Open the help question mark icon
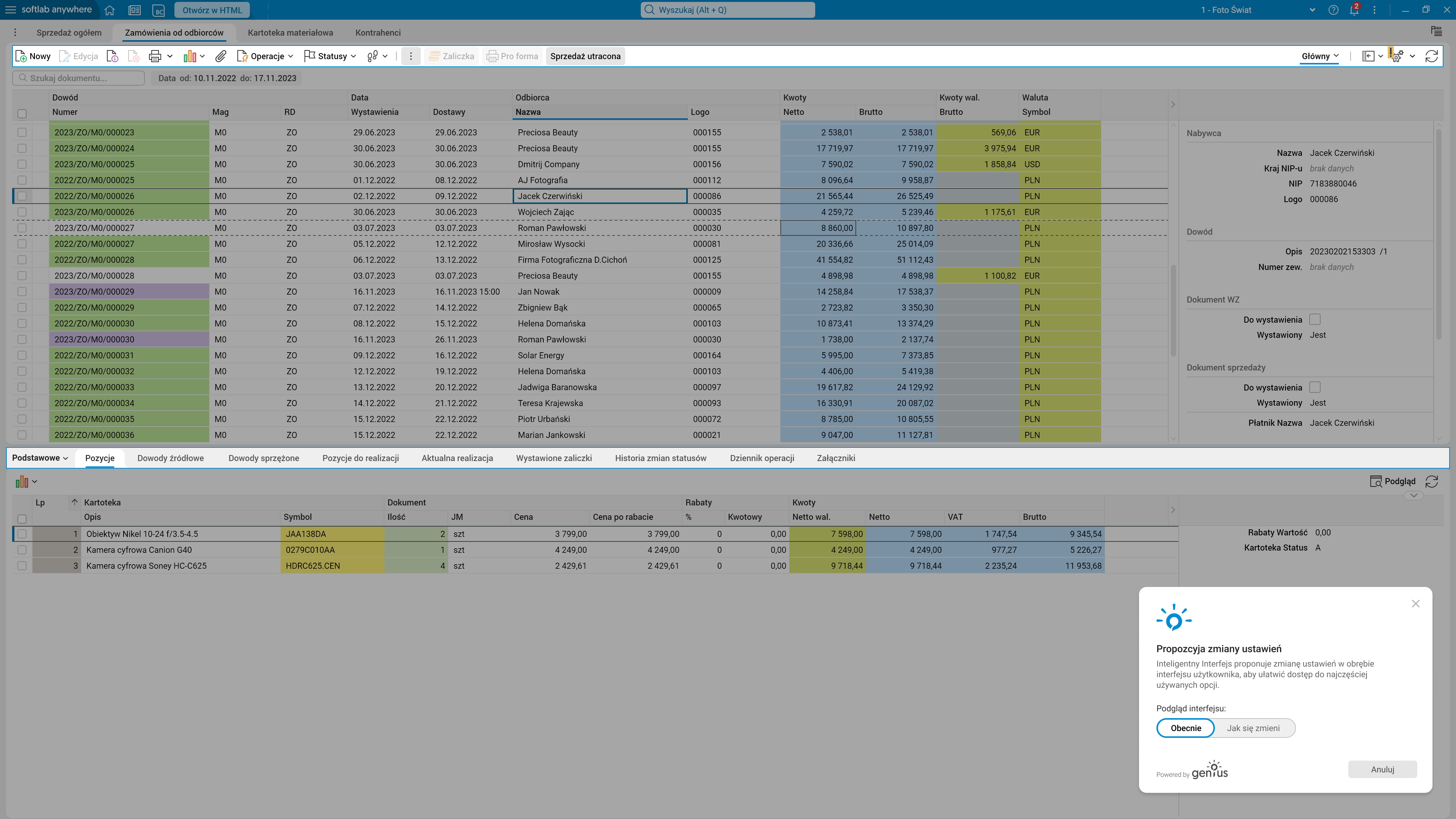 pos(1334,10)
